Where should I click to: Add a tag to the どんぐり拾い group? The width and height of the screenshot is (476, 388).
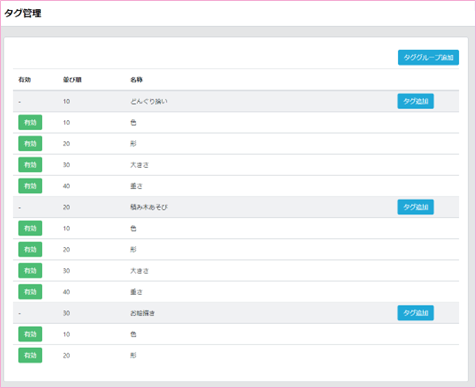416,101
